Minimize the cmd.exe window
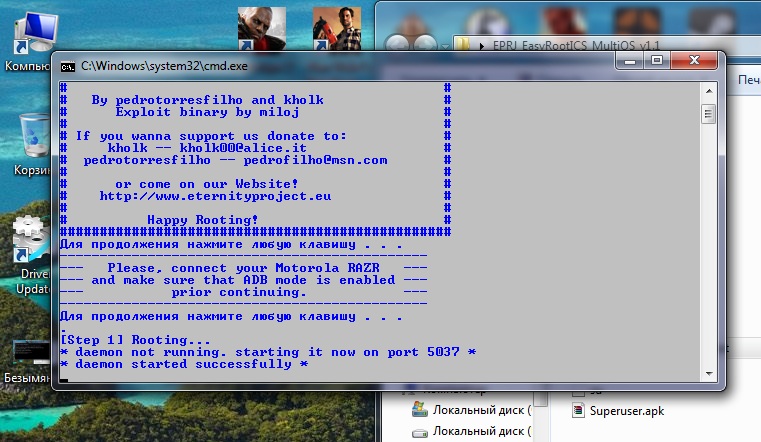 [x=630, y=61]
